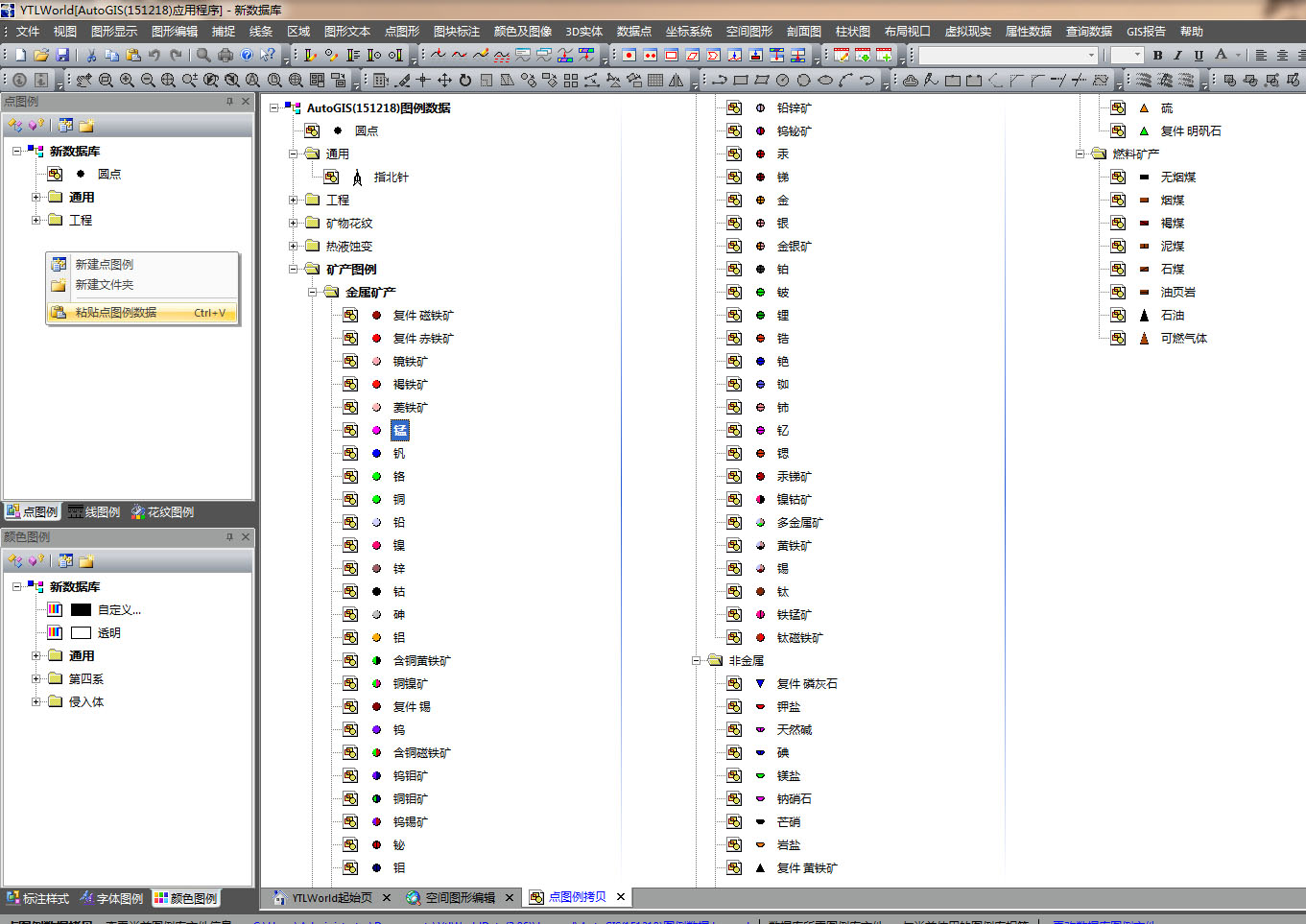Viewport: 1306px width, 924px height.
Task: Click the Copy icon in toolbar
Action: 112,56
